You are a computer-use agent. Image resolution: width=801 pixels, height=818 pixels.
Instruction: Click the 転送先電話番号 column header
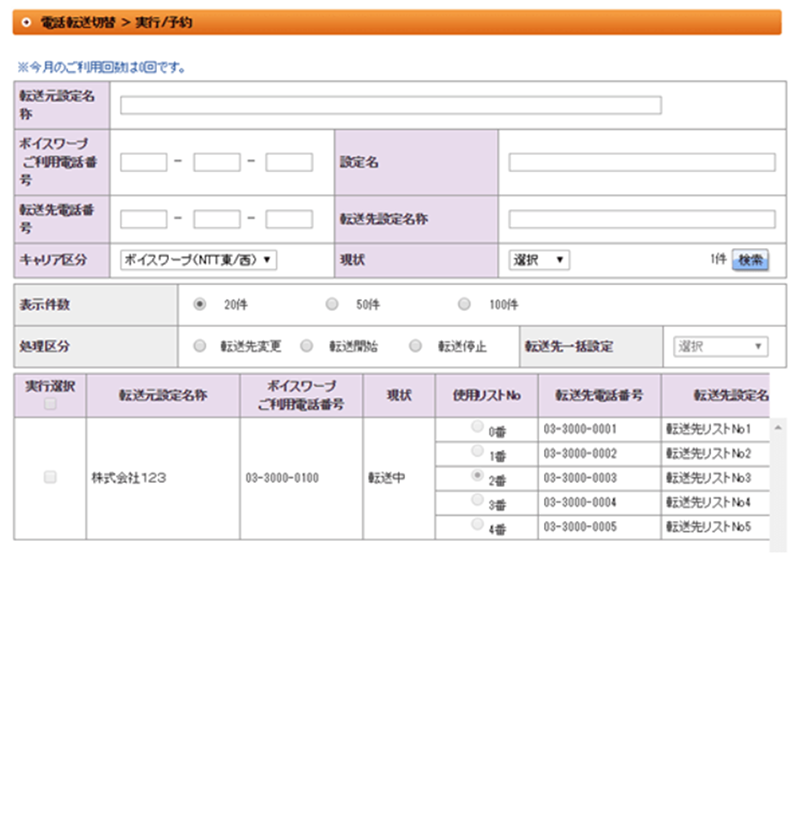point(599,395)
